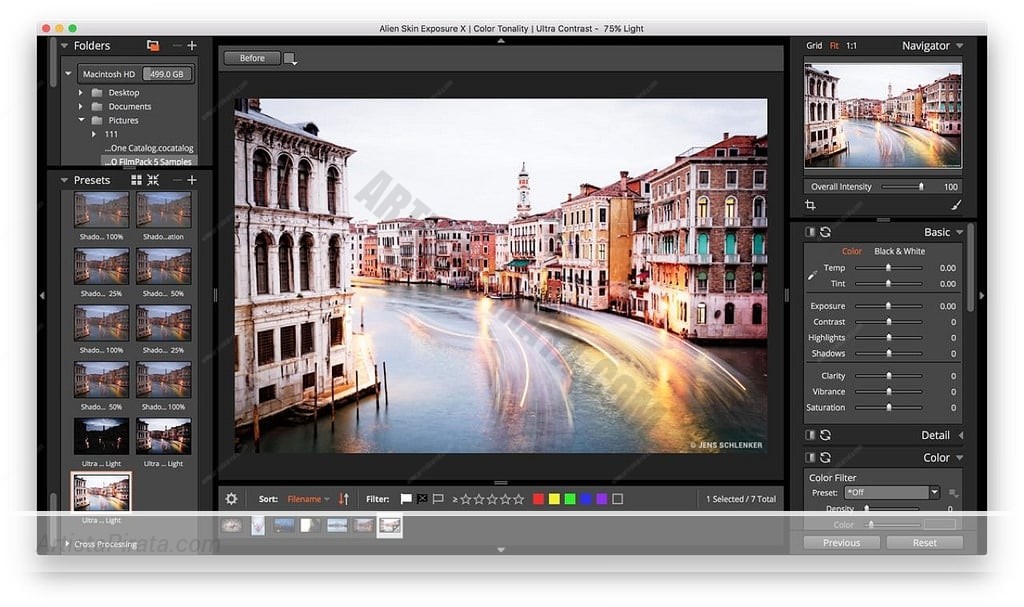Image resolution: width=1024 pixels, height=607 pixels.
Task: Set filter to the fifth star
Action: tap(519, 499)
